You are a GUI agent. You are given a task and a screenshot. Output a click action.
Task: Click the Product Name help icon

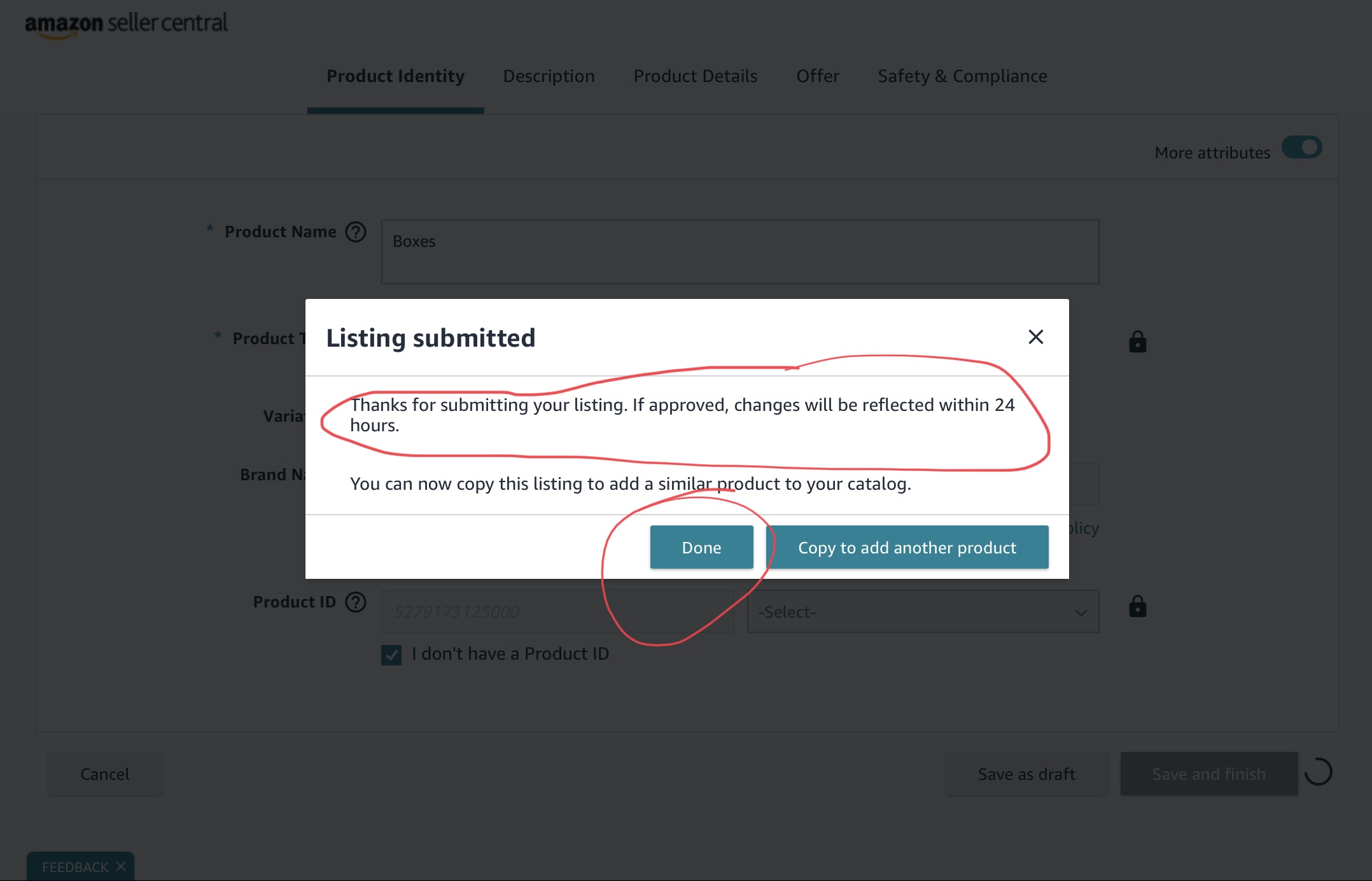[x=356, y=232]
